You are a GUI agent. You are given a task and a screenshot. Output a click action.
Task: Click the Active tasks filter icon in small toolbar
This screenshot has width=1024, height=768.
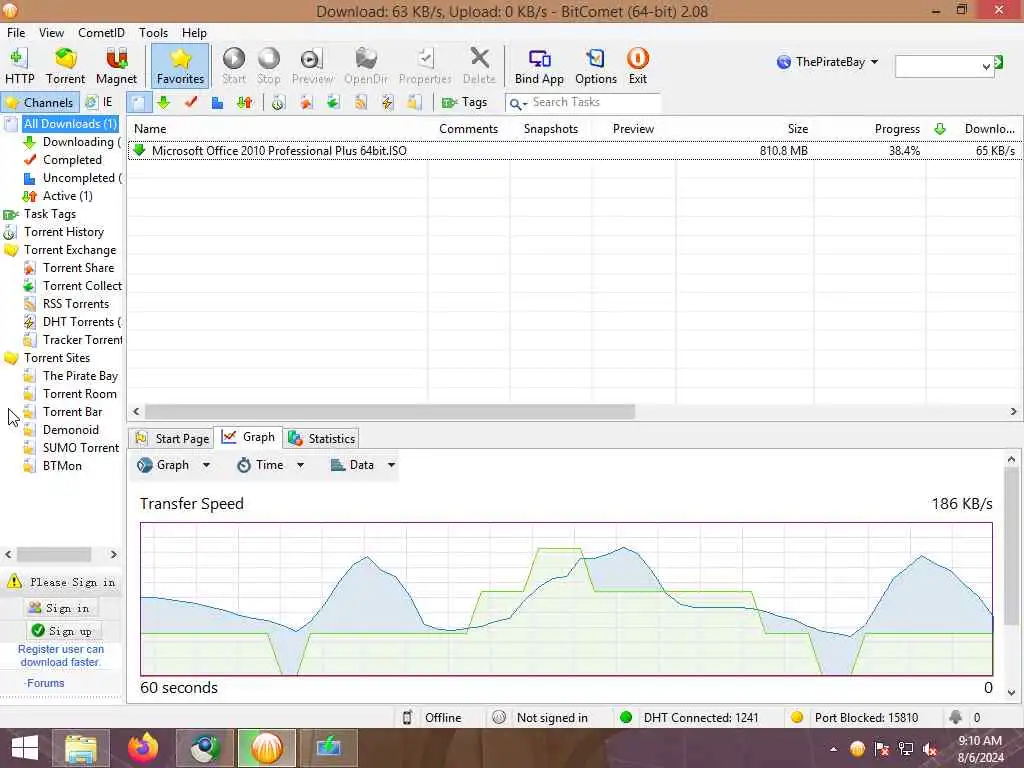point(245,103)
